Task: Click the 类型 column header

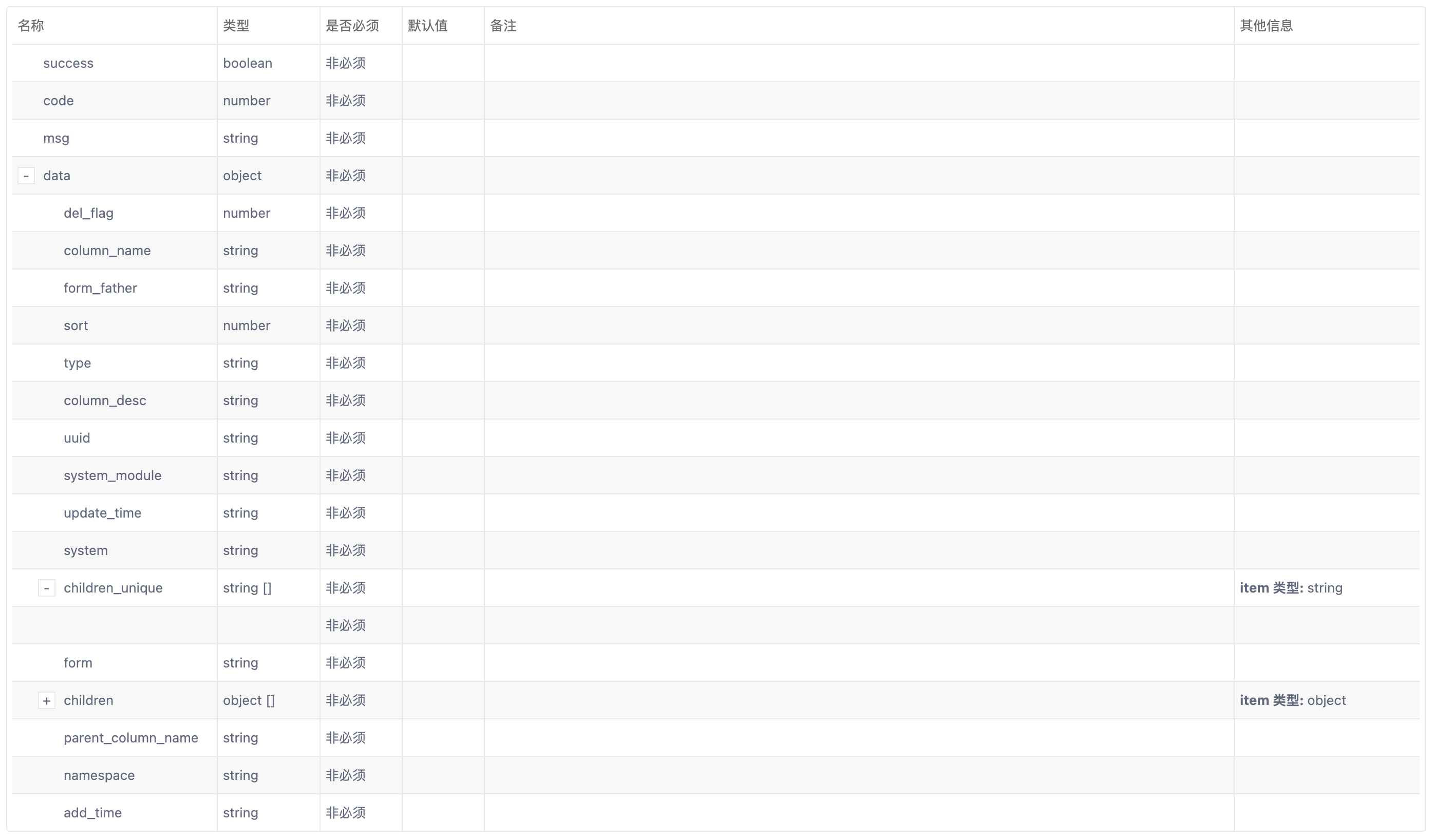Action: tap(236, 26)
